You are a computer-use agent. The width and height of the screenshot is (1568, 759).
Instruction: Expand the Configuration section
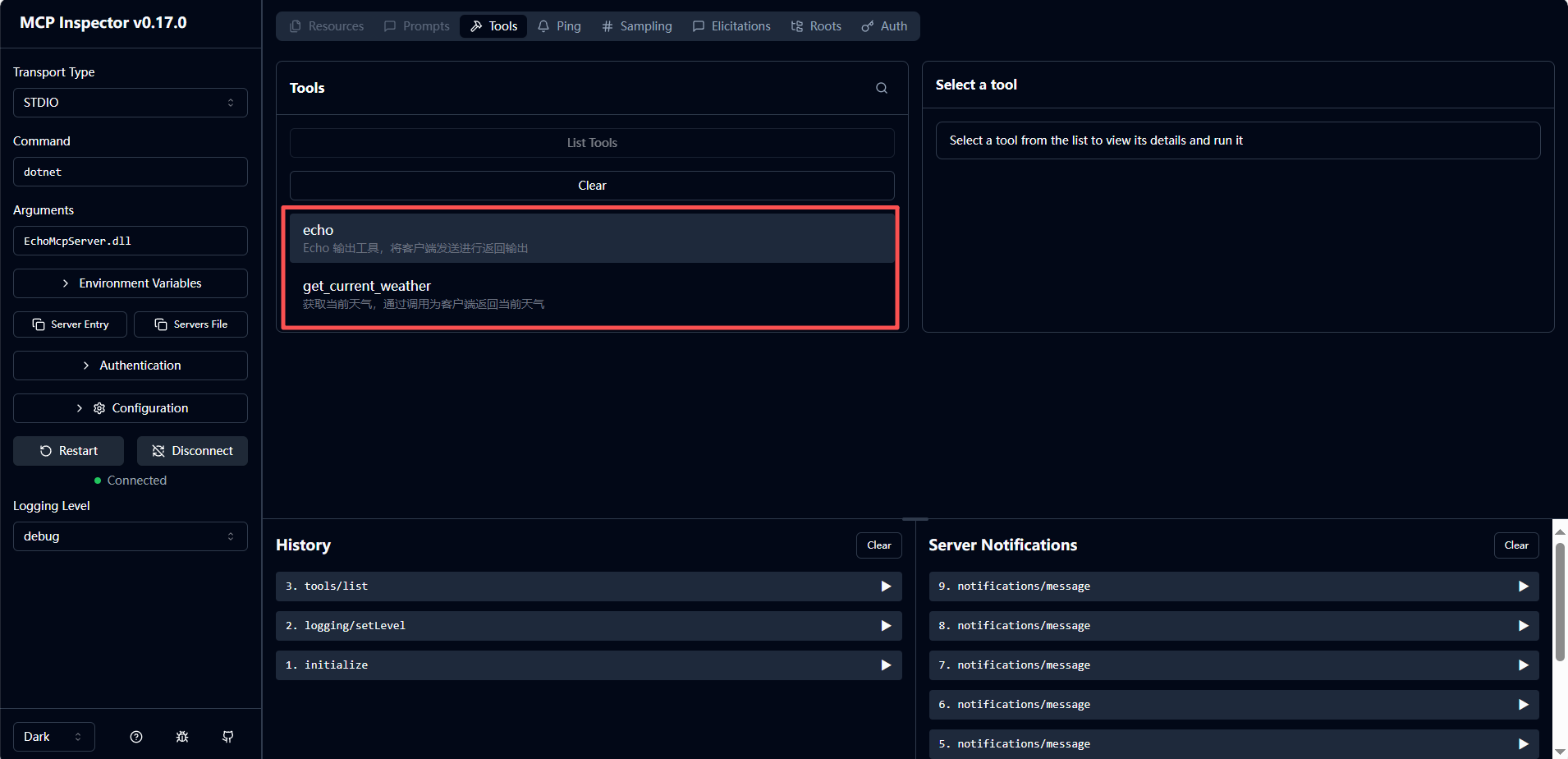click(131, 408)
